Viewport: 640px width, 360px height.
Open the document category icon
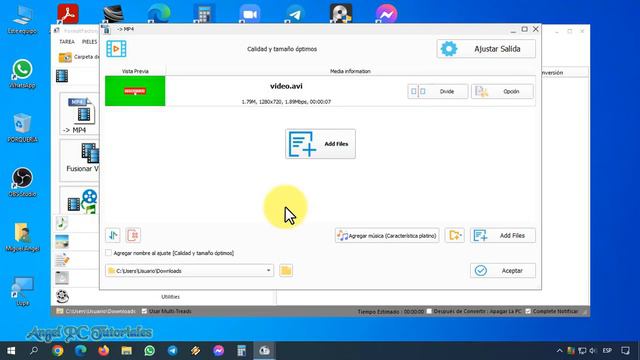pyautogui.click(x=62, y=260)
